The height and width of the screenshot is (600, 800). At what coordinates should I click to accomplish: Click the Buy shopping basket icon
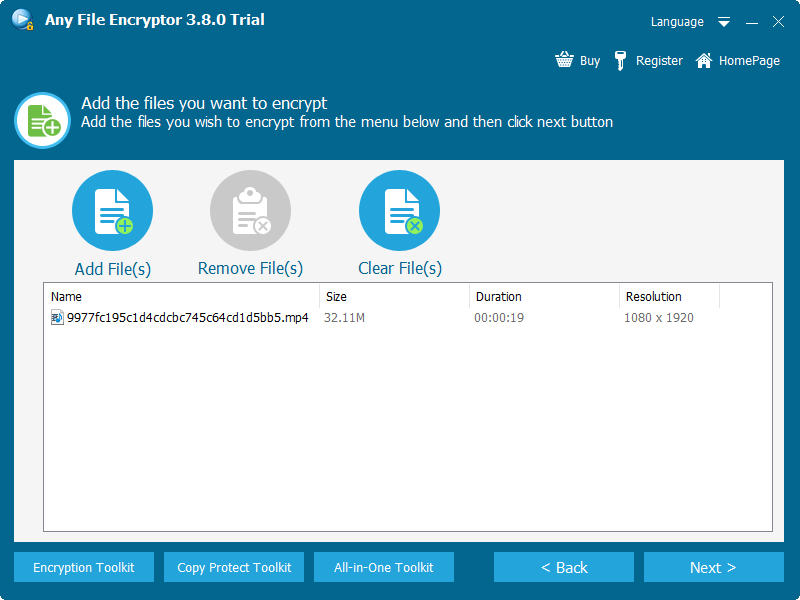click(564, 60)
